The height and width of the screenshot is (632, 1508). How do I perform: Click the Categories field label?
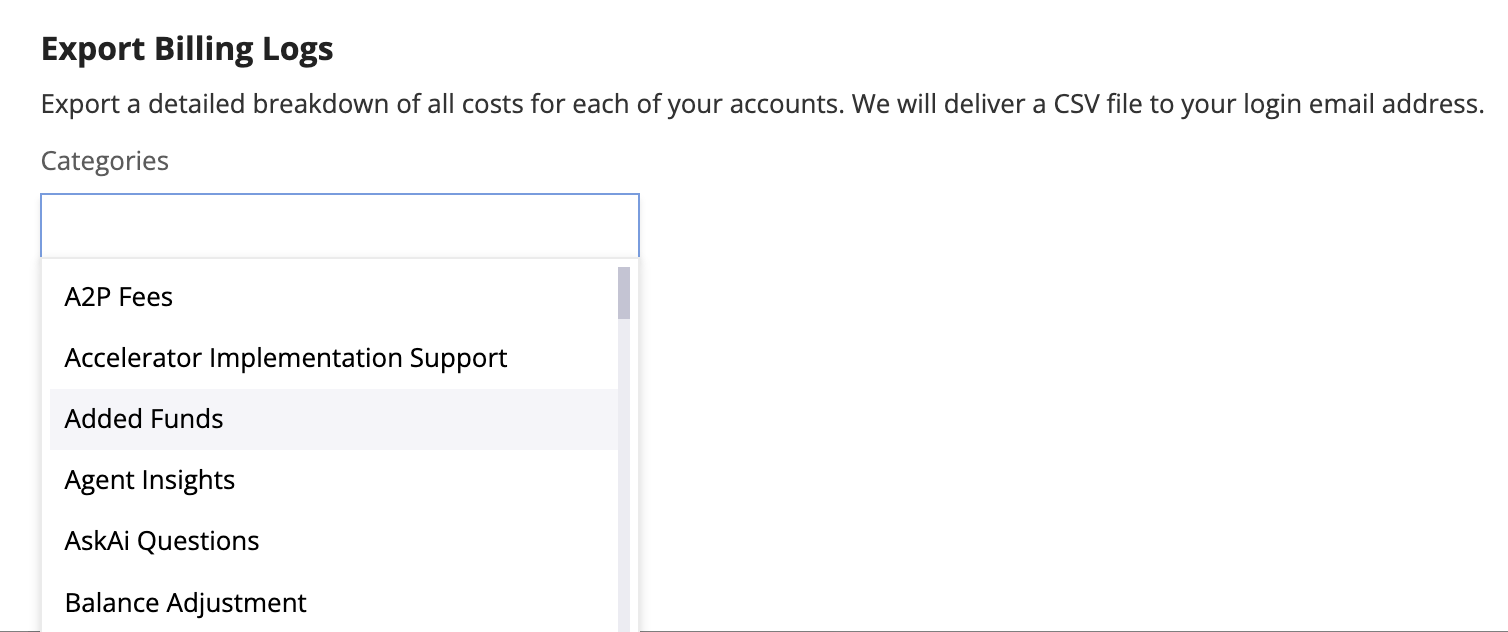[105, 161]
